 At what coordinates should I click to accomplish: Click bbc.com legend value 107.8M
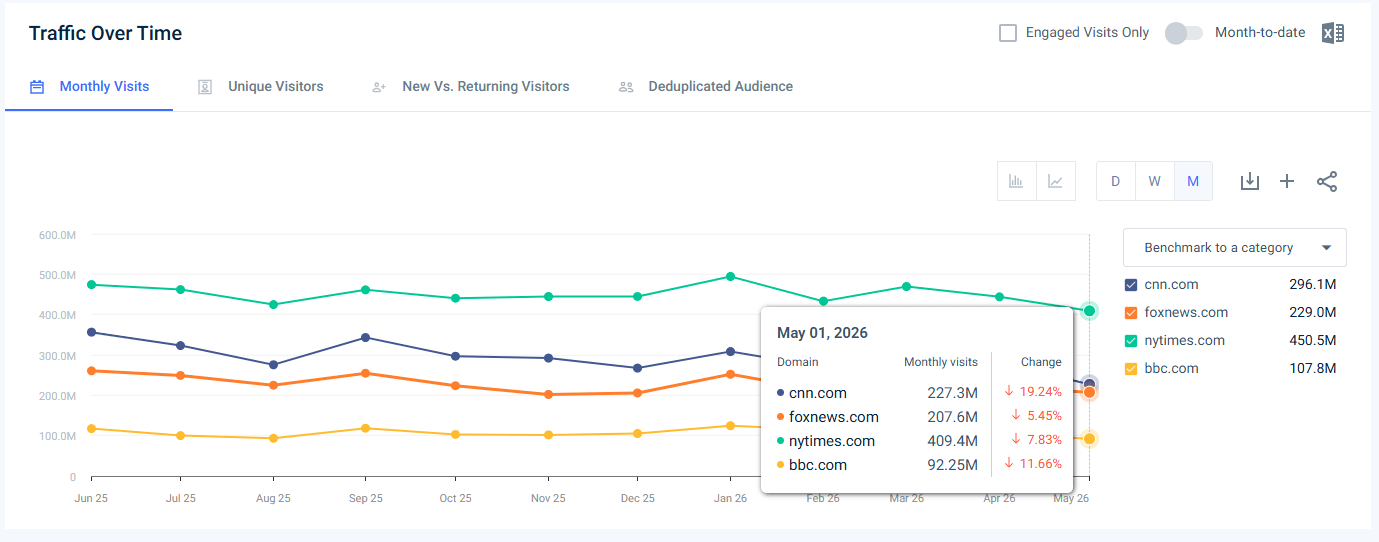point(1313,368)
